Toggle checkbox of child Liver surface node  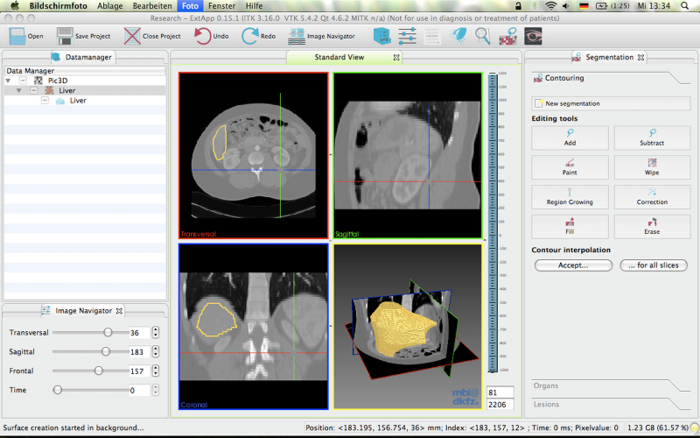(46, 100)
